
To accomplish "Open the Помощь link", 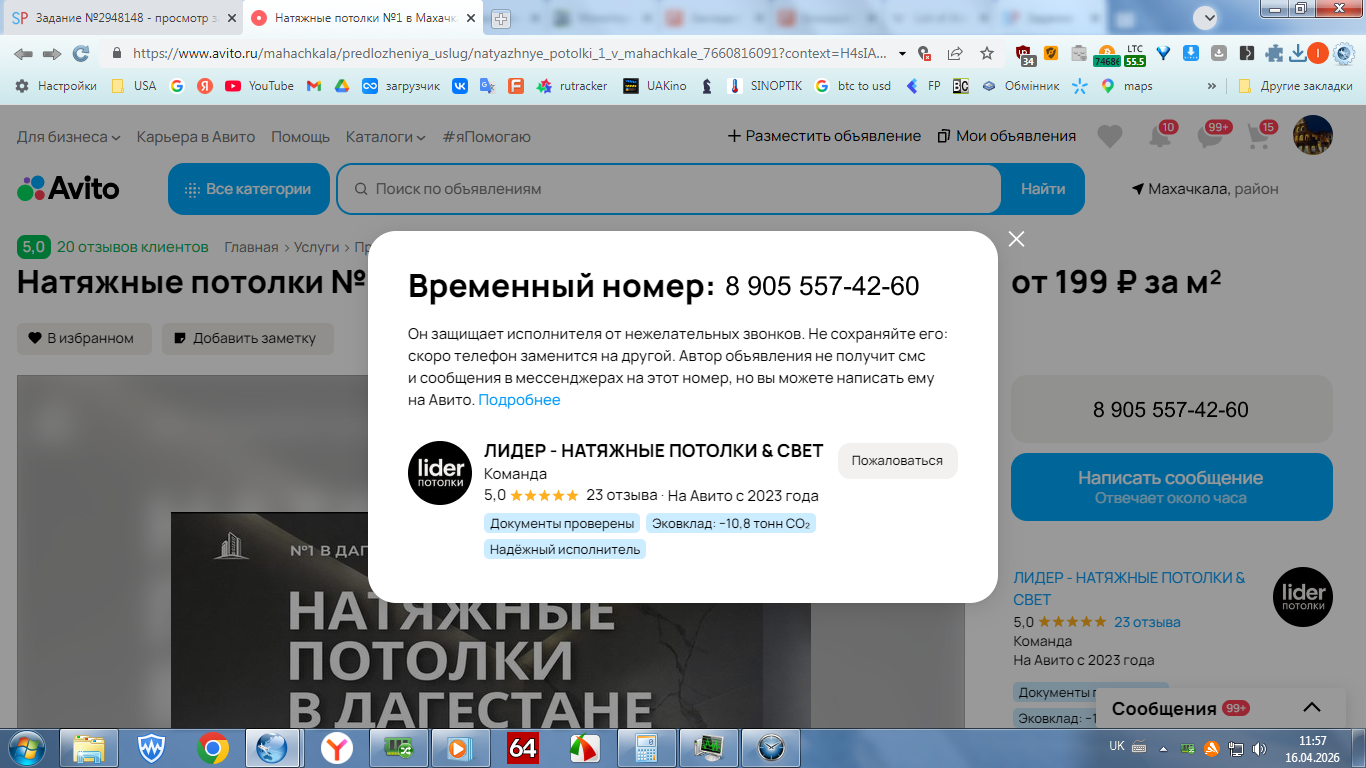I will click(300, 136).
